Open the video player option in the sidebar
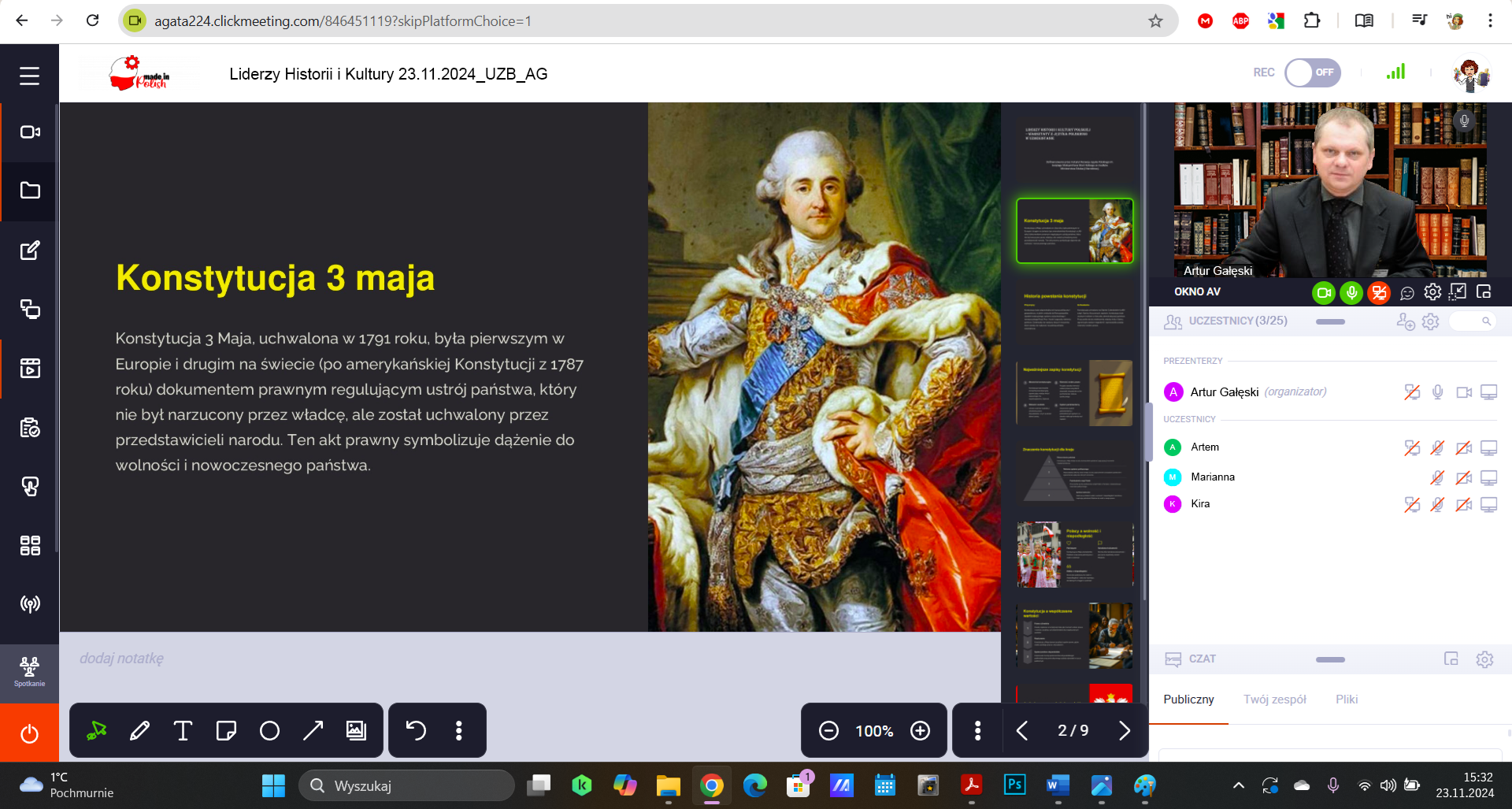The height and width of the screenshot is (809, 1512). 30,368
